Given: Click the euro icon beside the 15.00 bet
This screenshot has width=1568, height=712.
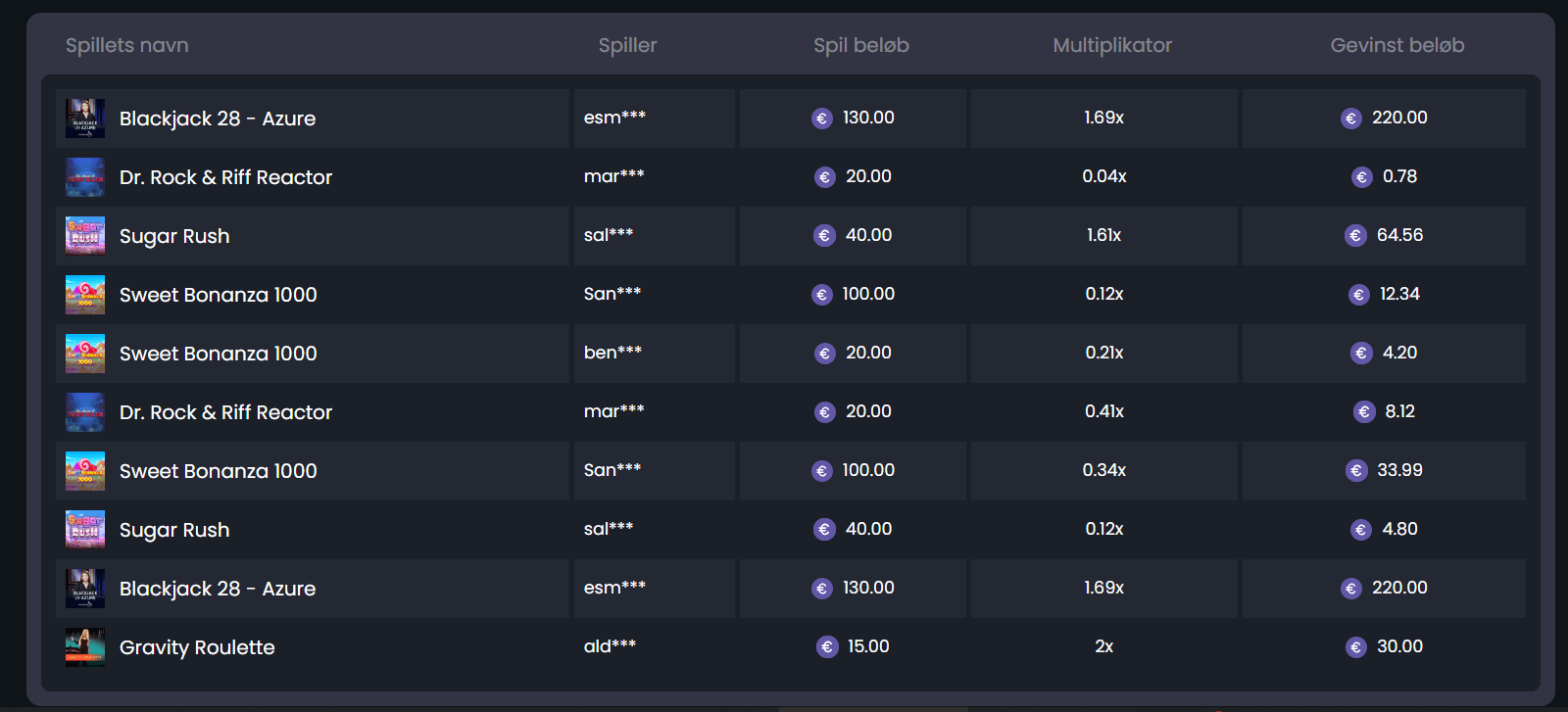Looking at the screenshot, I should [827, 647].
